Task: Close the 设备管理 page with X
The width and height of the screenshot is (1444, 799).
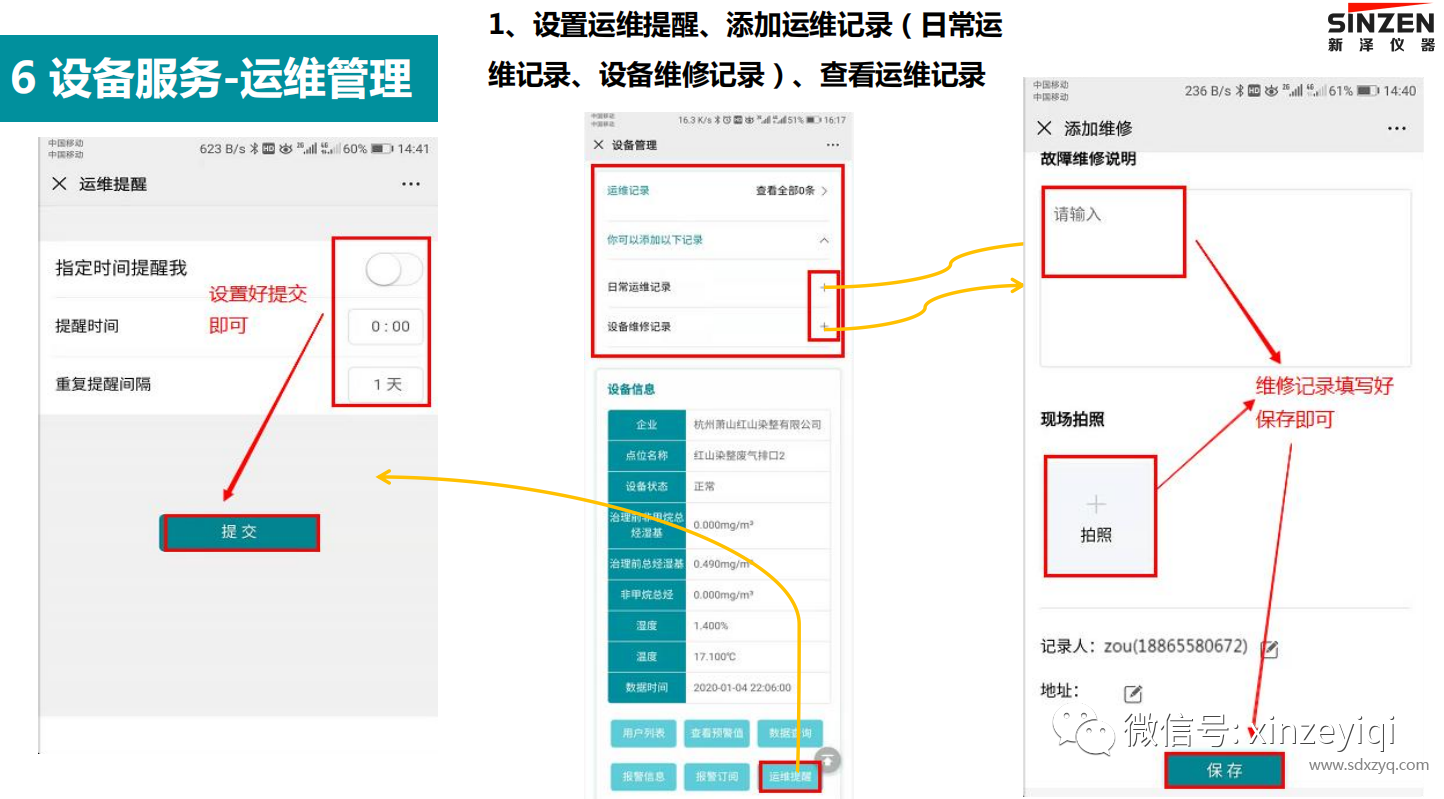Action: tap(598, 145)
